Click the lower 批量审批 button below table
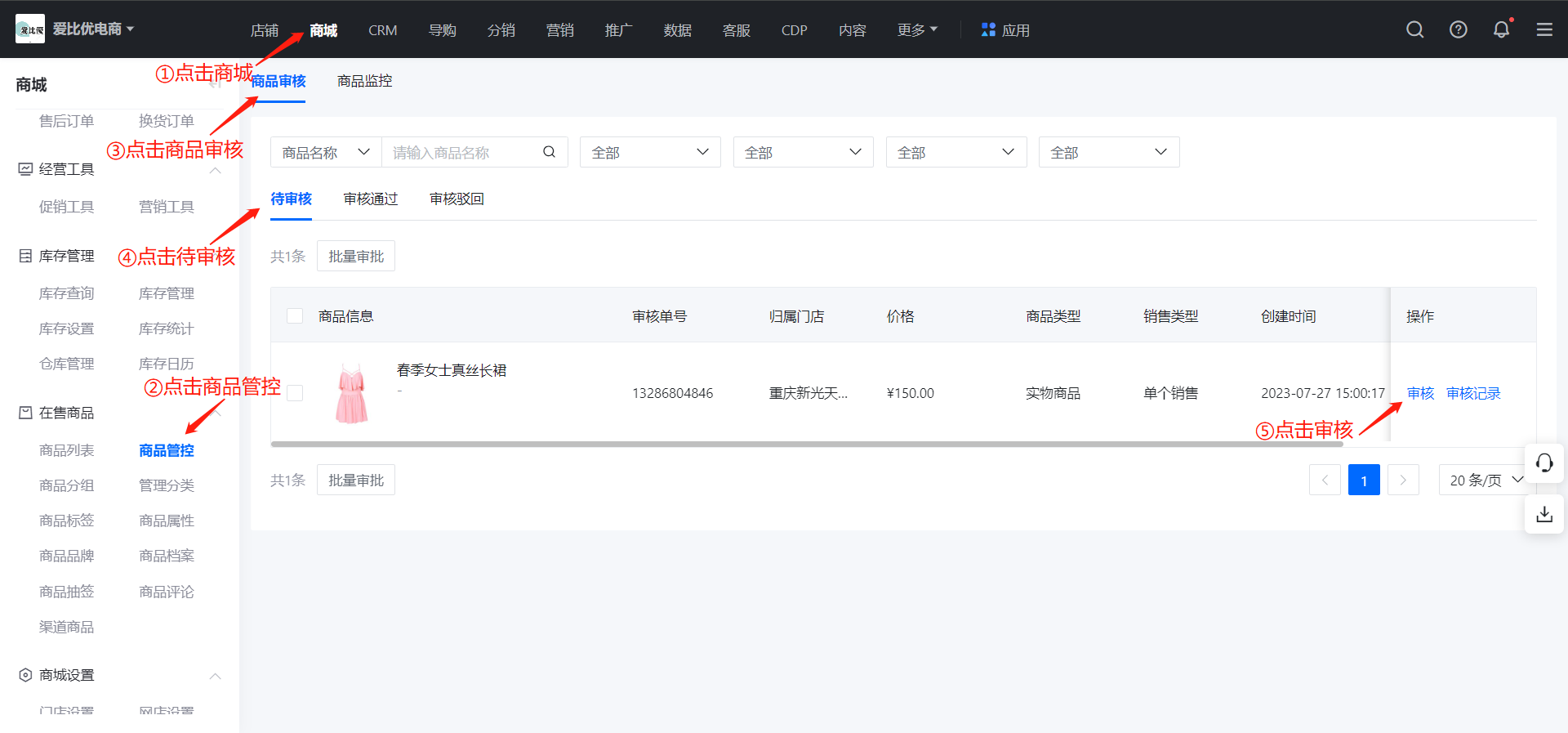Image resolution: width=1568 pixels, height=733 pixels. [x=356, y=480]
